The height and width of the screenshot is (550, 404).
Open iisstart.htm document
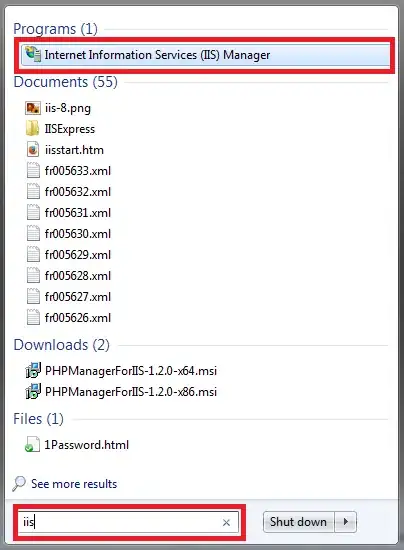[65, 150]
